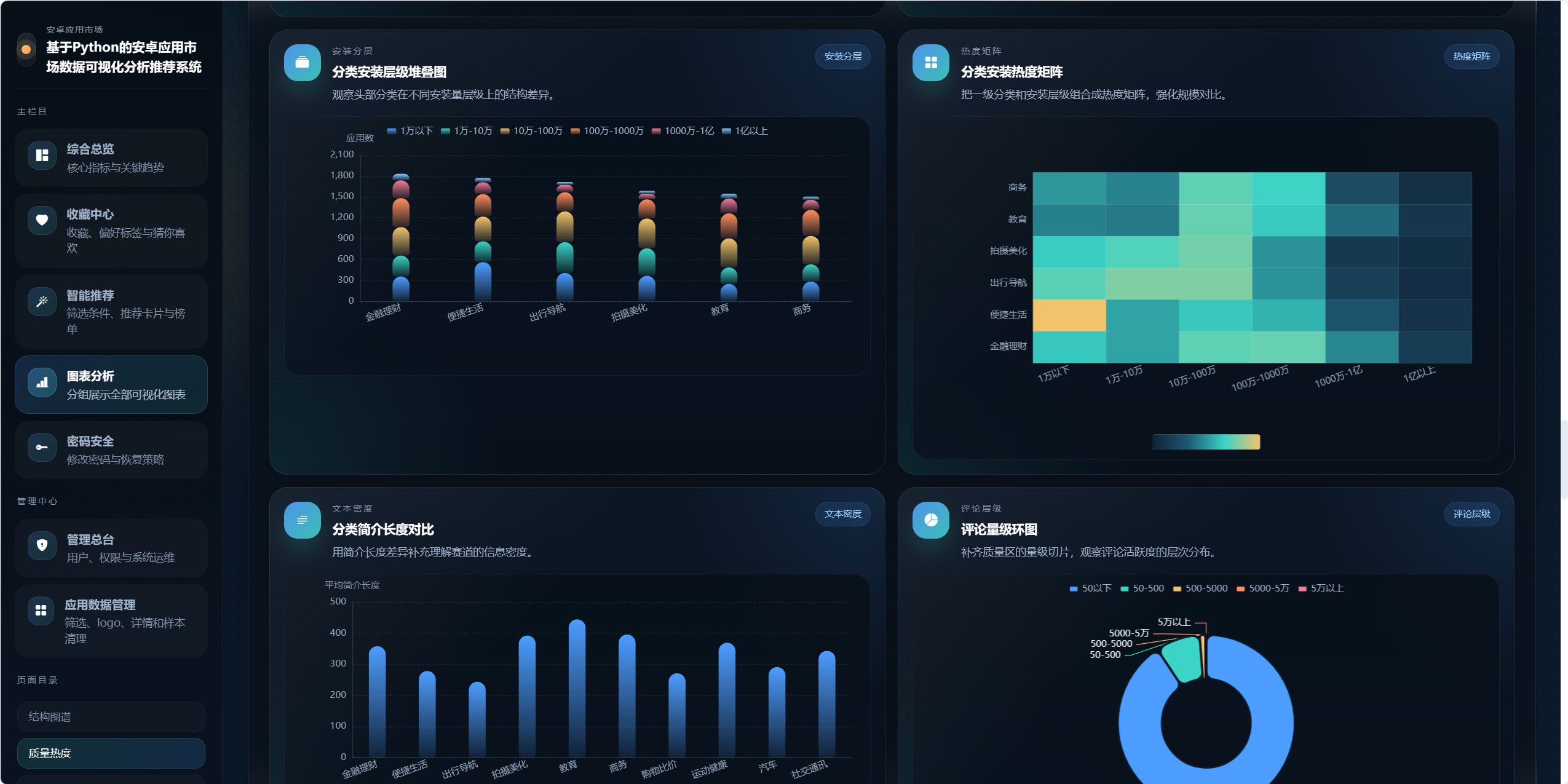The width and height of the screenshot is (1568, 784).
Task: Click the 管理总台 shield icon
Action: (x=42, y=545)
